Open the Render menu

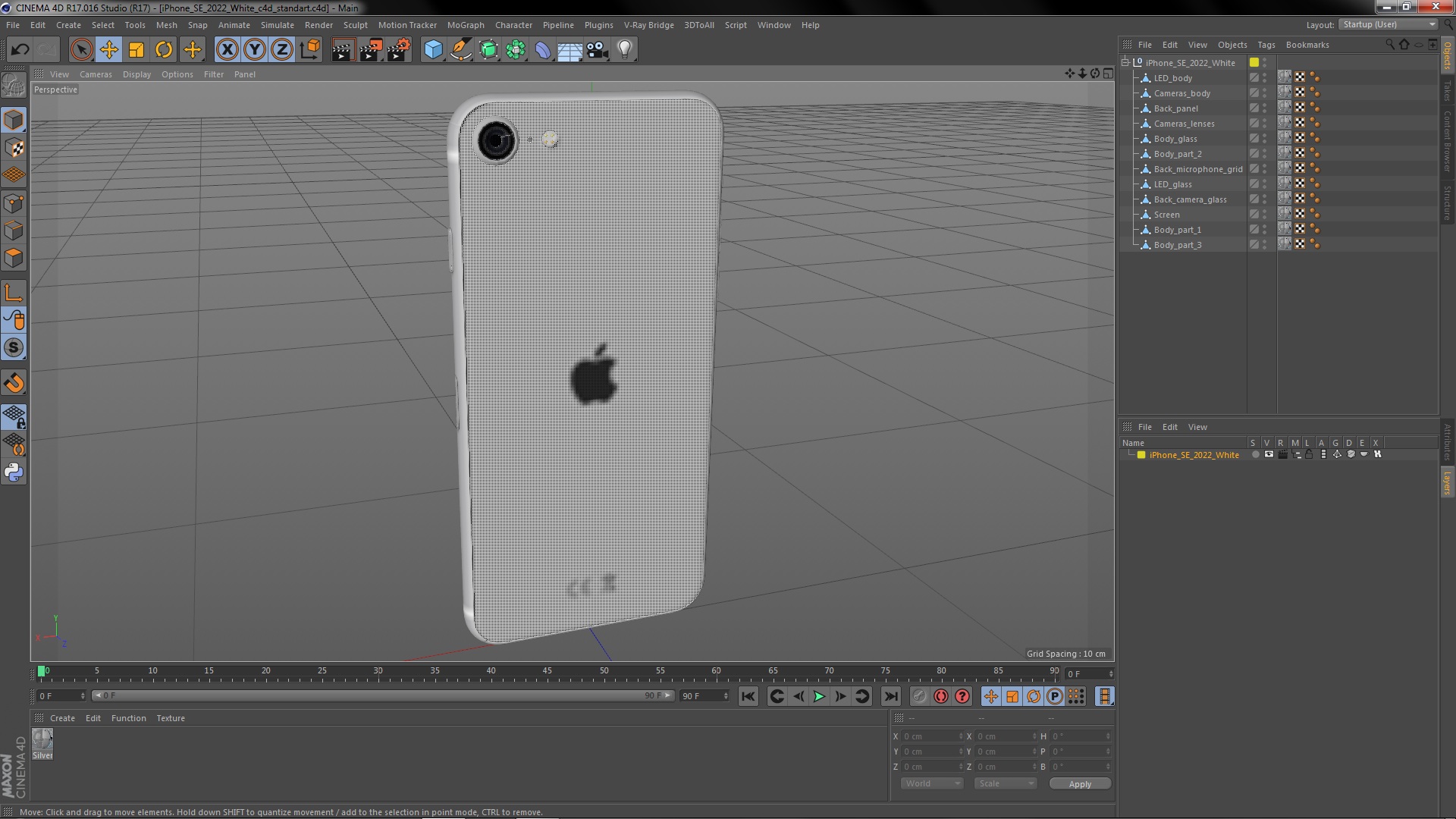(318, 25)
